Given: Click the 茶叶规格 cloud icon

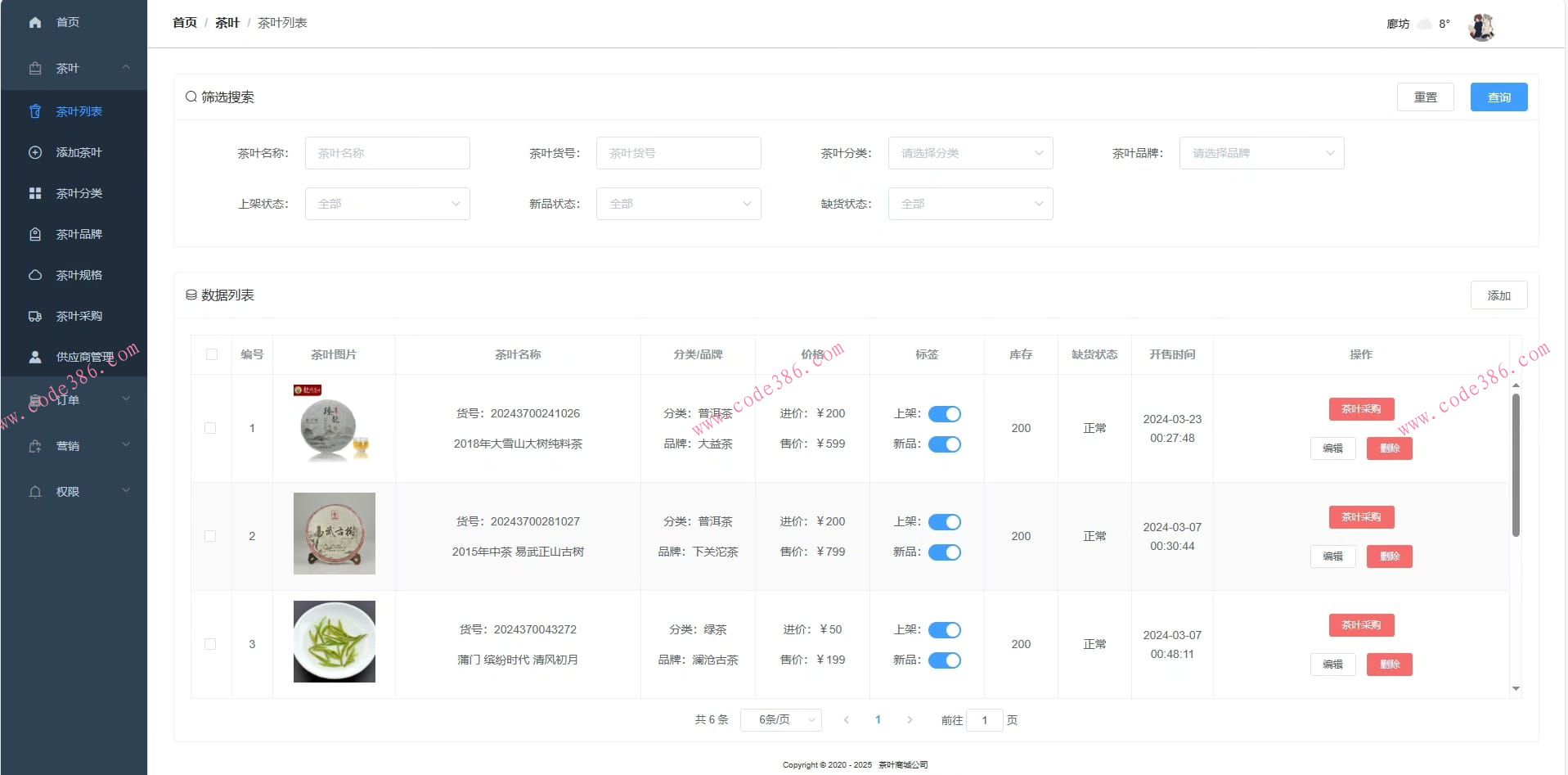Looking at the screenshot, I should click(x=35, y=275).
